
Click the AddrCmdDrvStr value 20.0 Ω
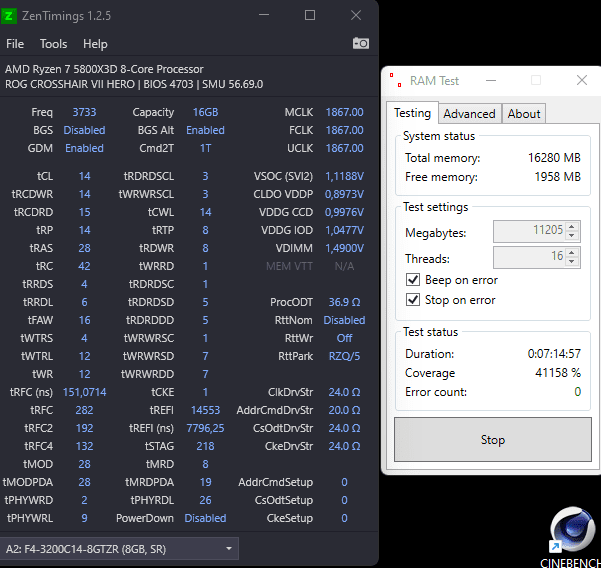(x=344, y=410)
